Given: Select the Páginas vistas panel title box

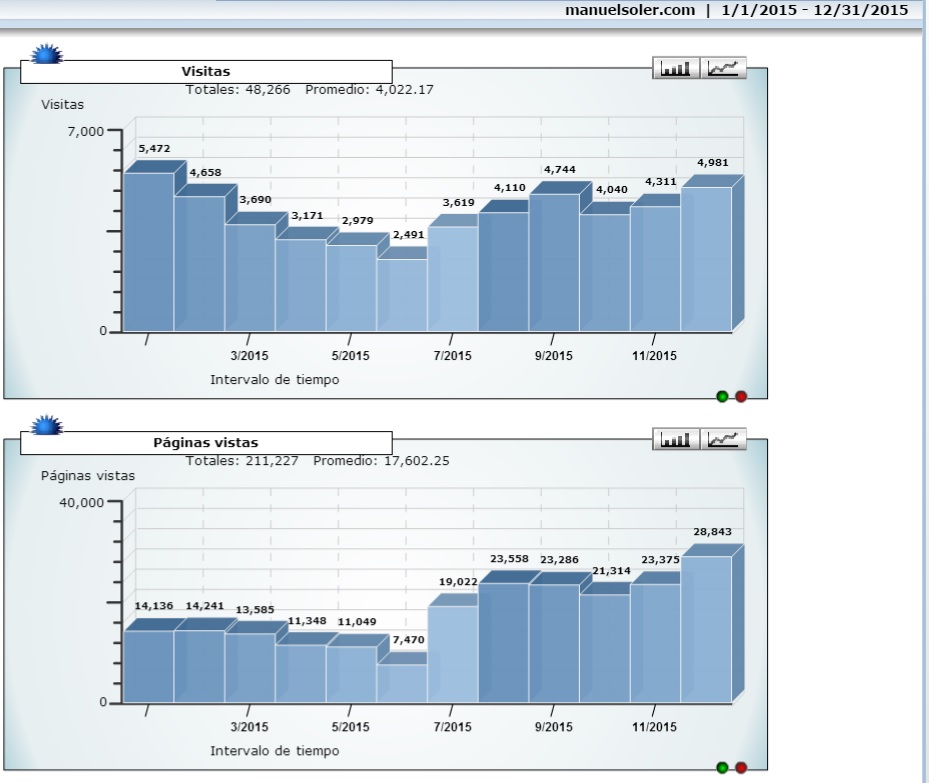Looking at the screenshot, I should coord(206,442).
